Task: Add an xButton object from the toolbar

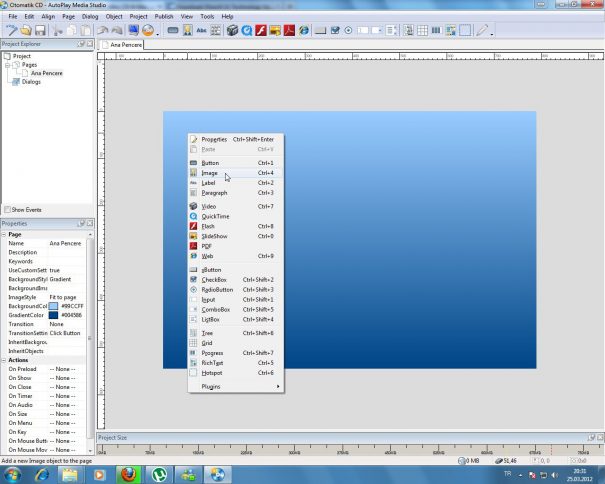Action: click(320, 30)
